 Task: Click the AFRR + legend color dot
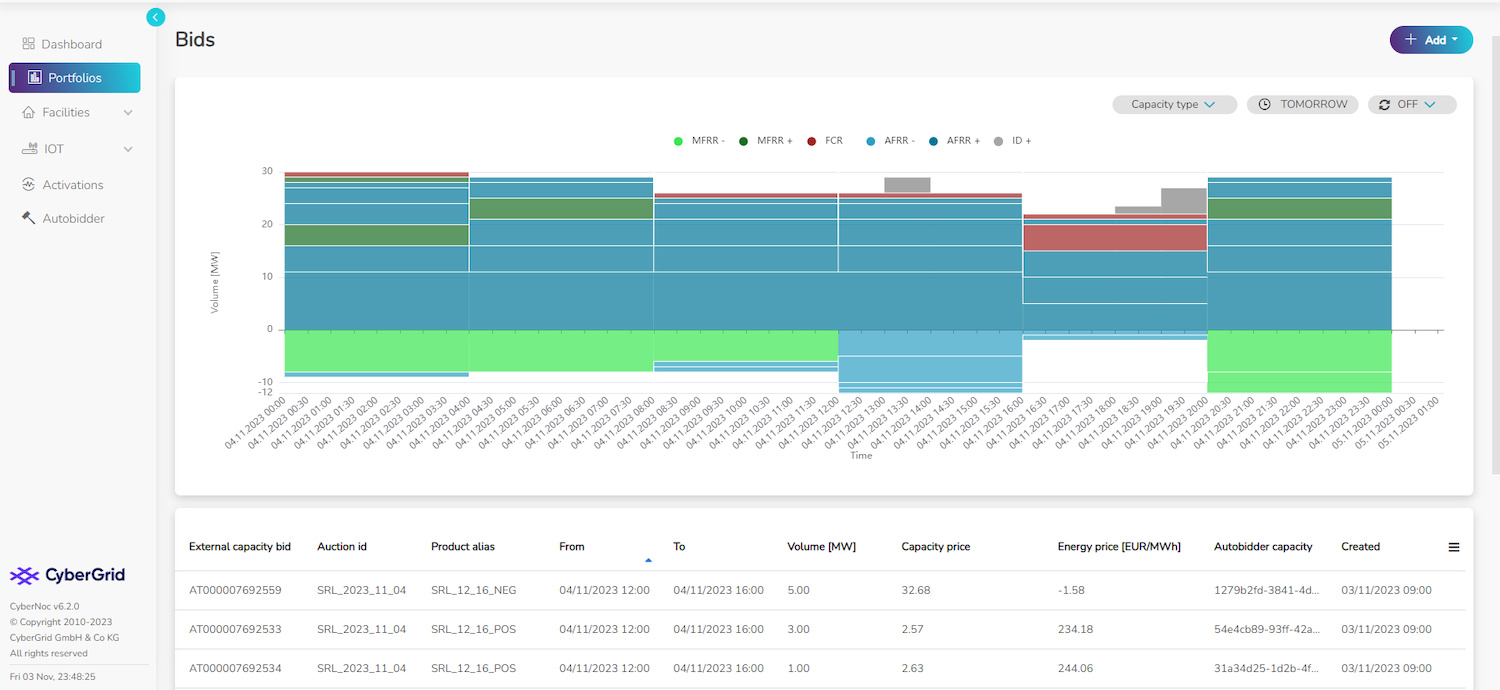click(934, 141)
